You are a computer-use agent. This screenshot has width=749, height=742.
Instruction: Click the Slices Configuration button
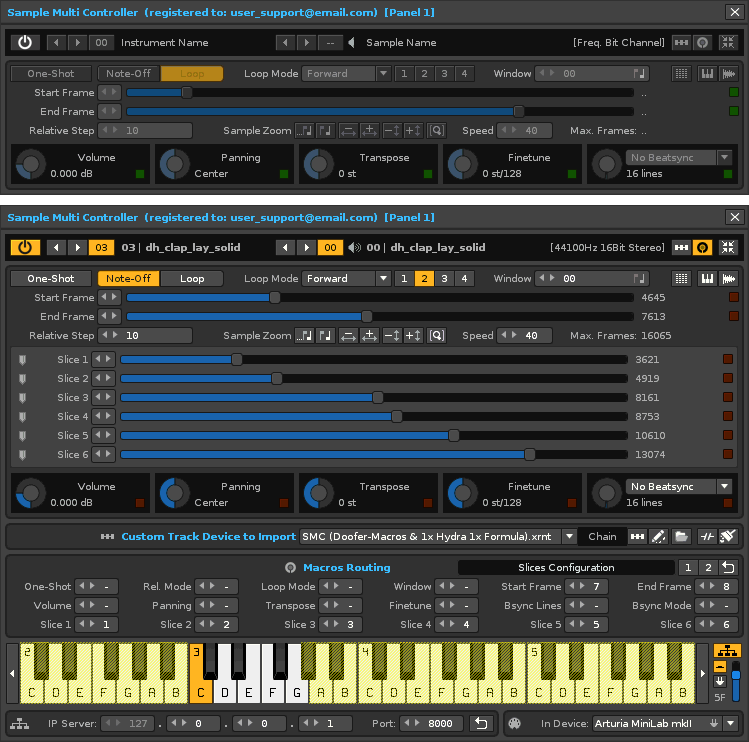point(566,567)
